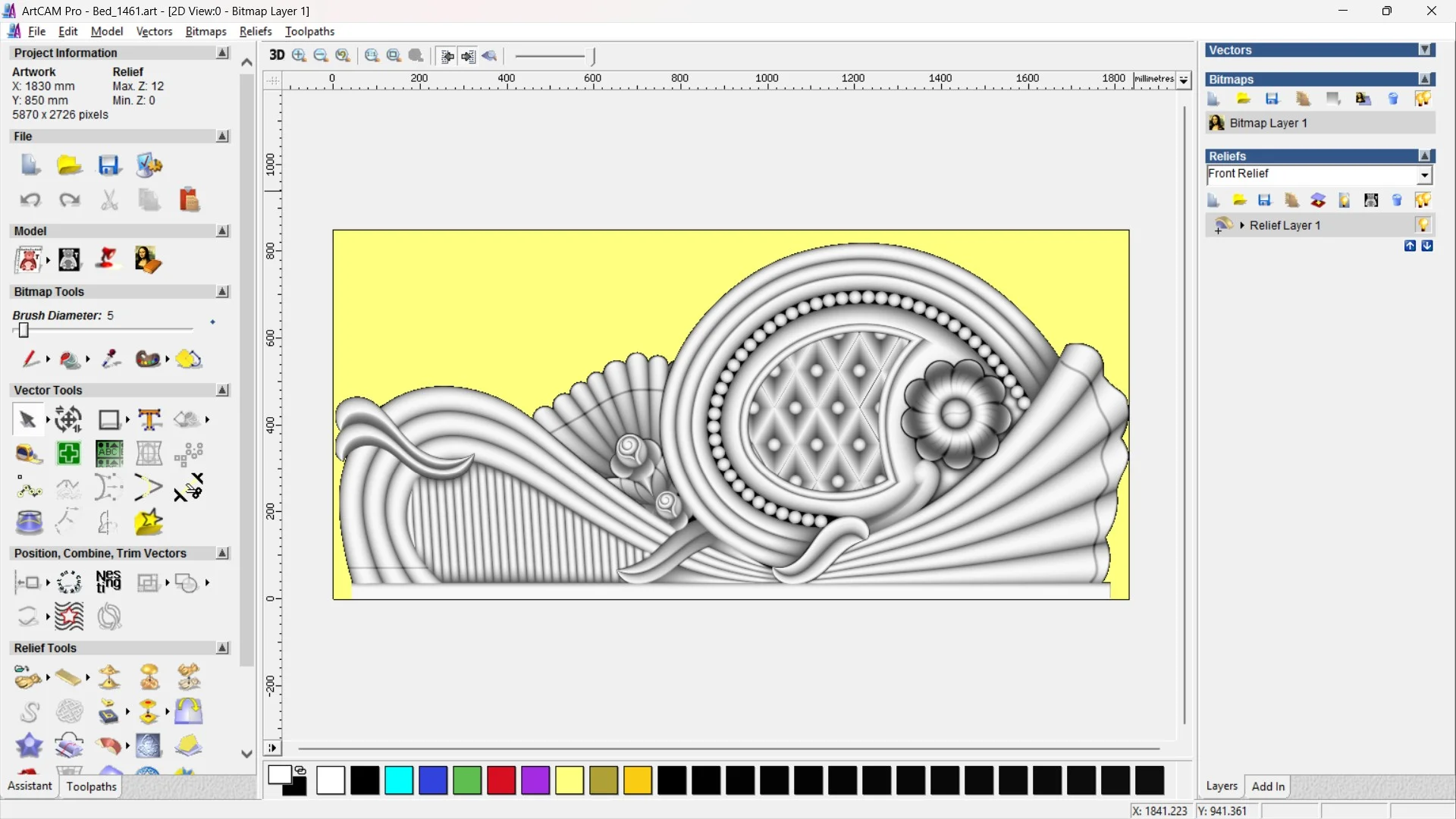This screenshot has height=819, width=1456.
Task: Select Bitmap Layer 1 in list
Action: [x=1268, y=123]
